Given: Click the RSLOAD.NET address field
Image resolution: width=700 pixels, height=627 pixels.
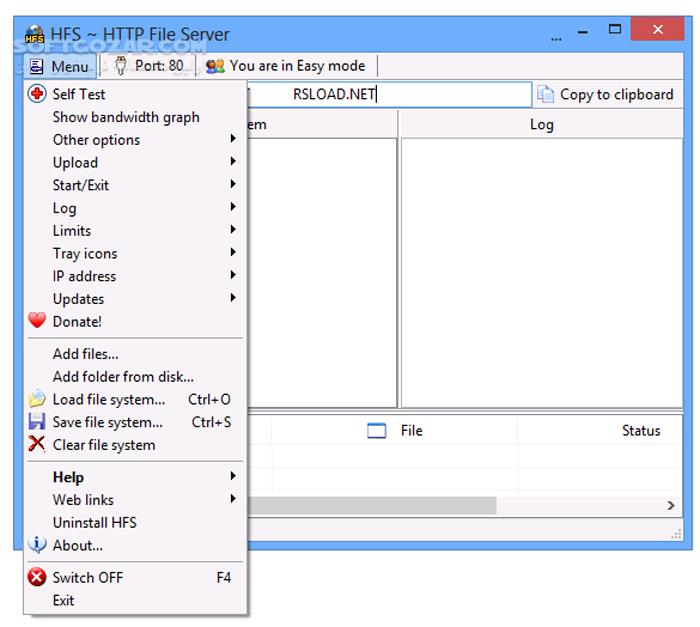Looking at the screenshot, I should point(389,94).
